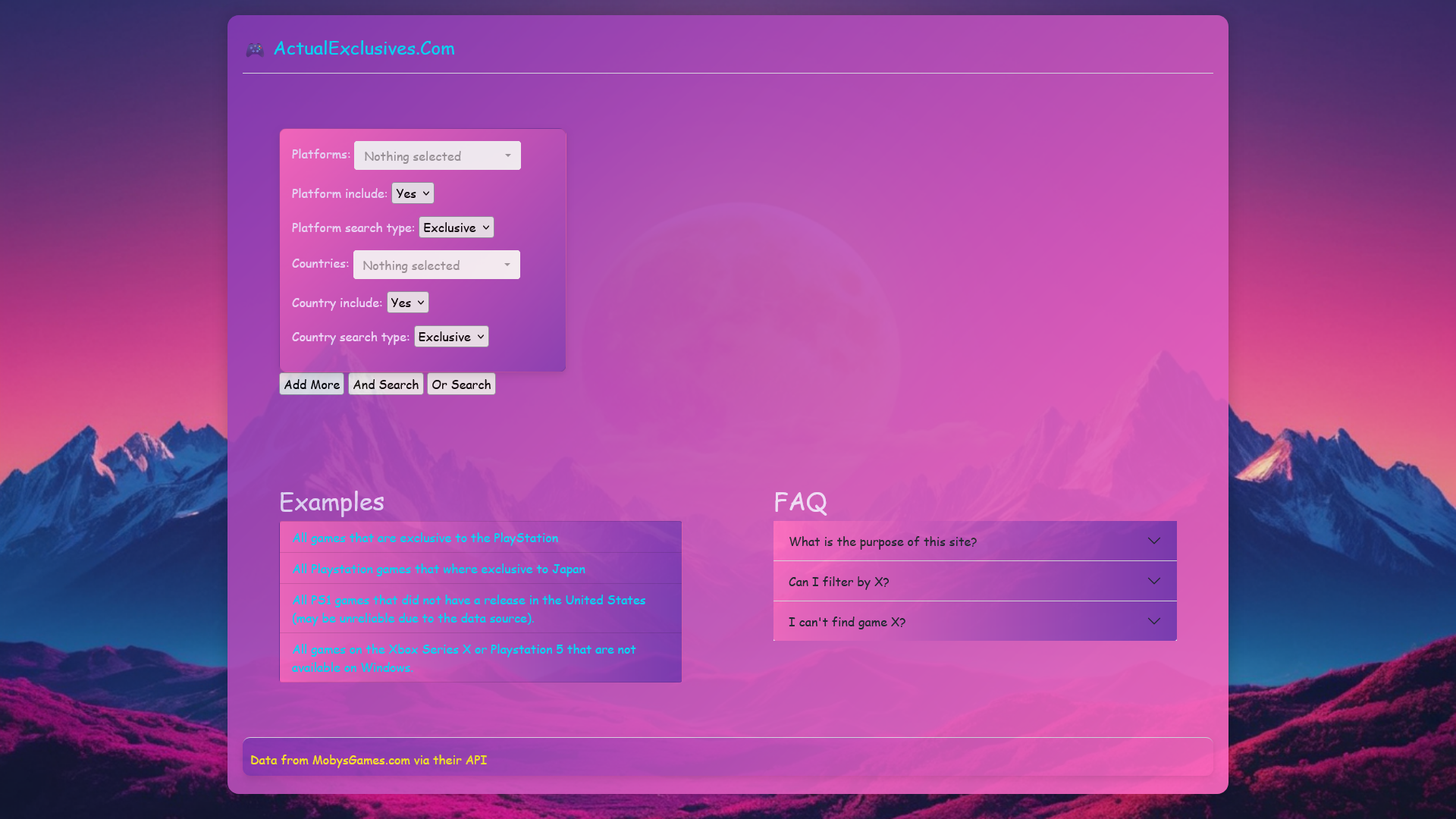Viewport: 1456px width, 819px height.
Task: Open the Country search type dropdown
Action: coord(451,336)
